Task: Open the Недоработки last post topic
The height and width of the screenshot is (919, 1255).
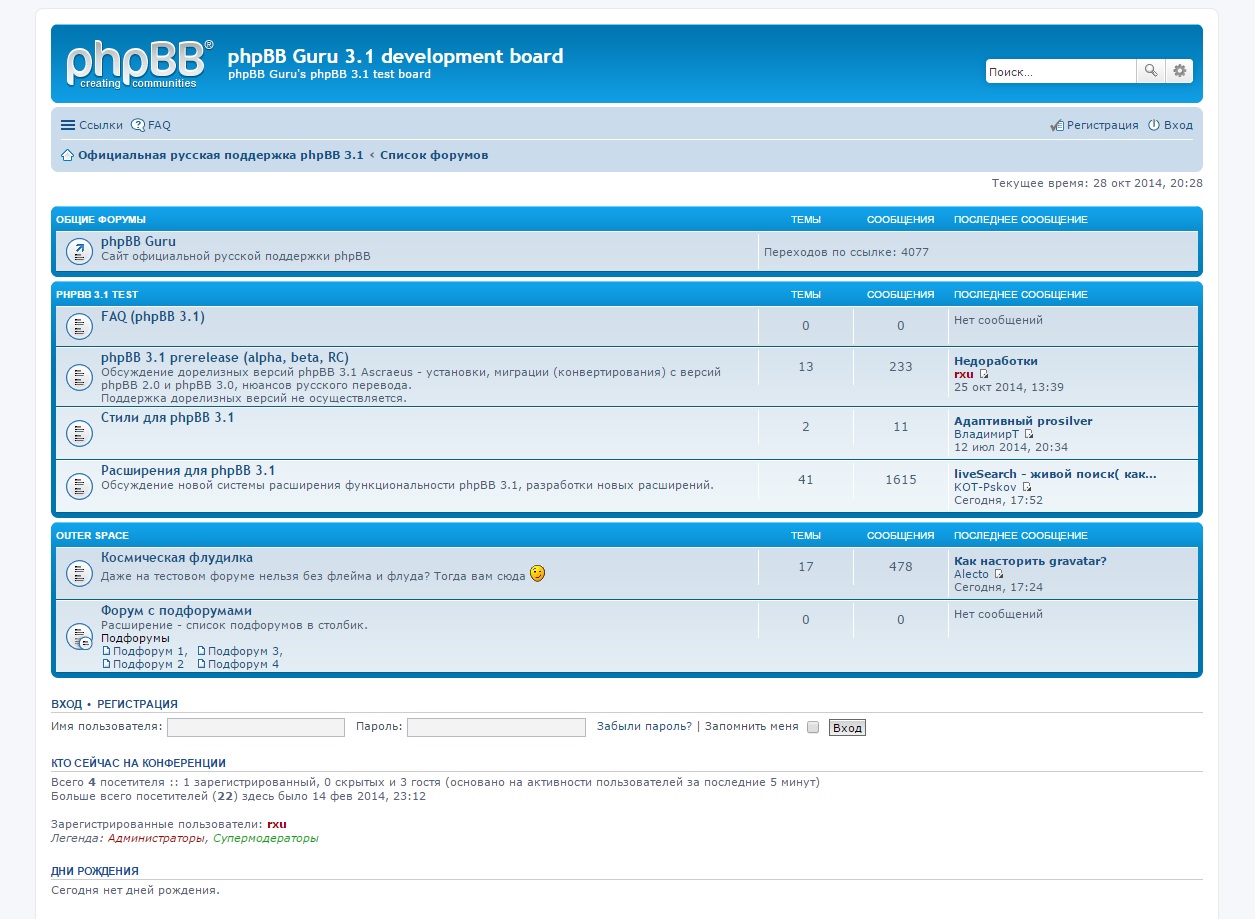Action: [996, 361]
